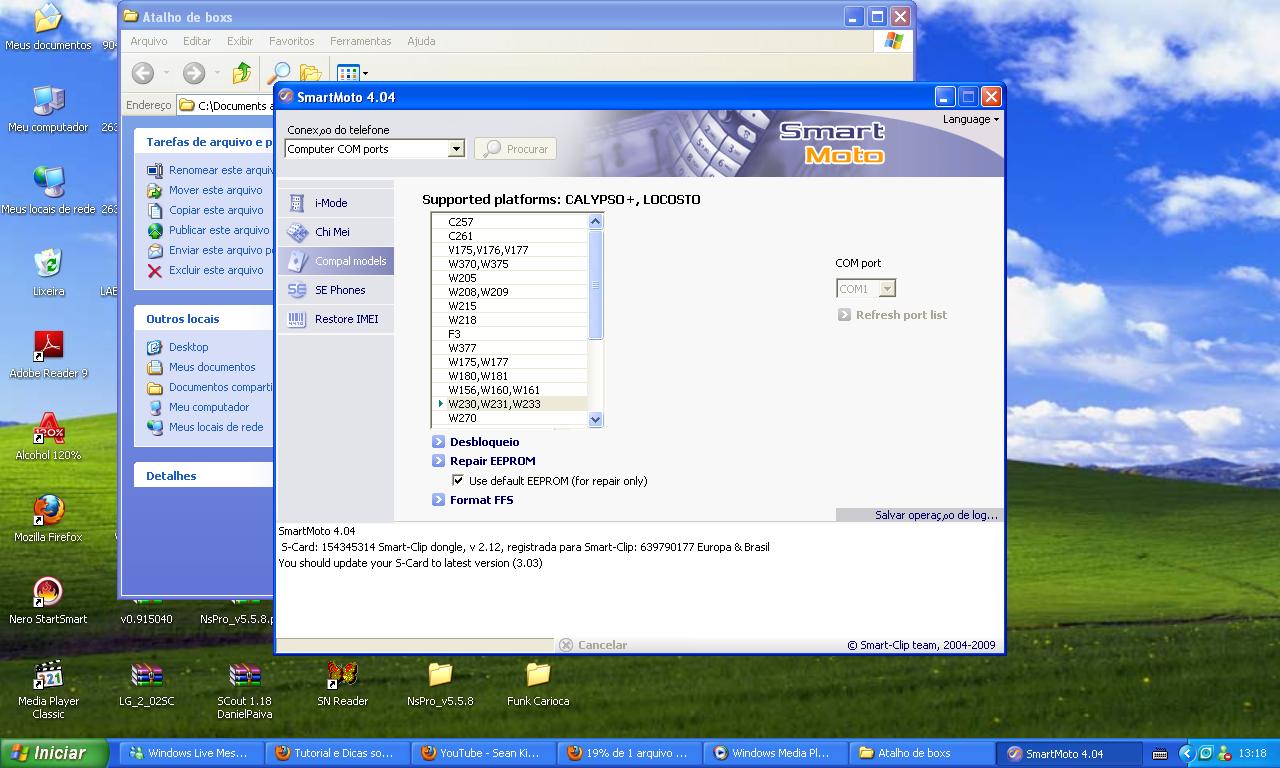Open Ferramentas menu in Atalho de boxs
The width and height of the screenshot is (1280, 768).
pyautogui.click(x=361, y=41)
